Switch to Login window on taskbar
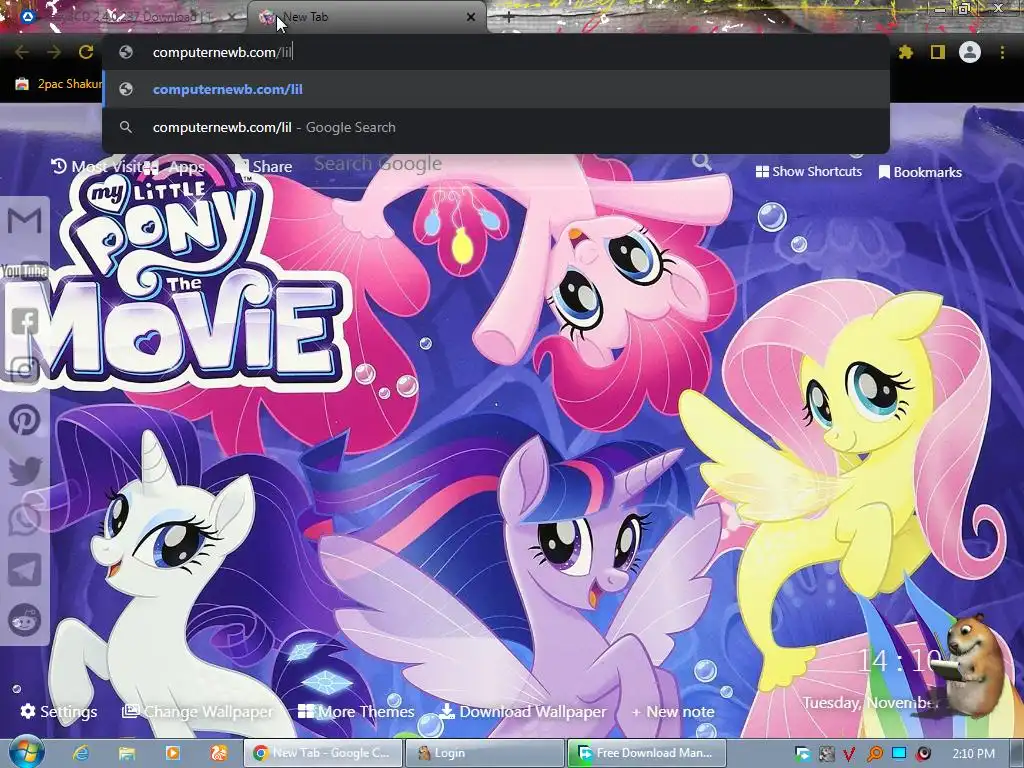The width and height of the screenshot is (1024, 768). click(485, 753)
